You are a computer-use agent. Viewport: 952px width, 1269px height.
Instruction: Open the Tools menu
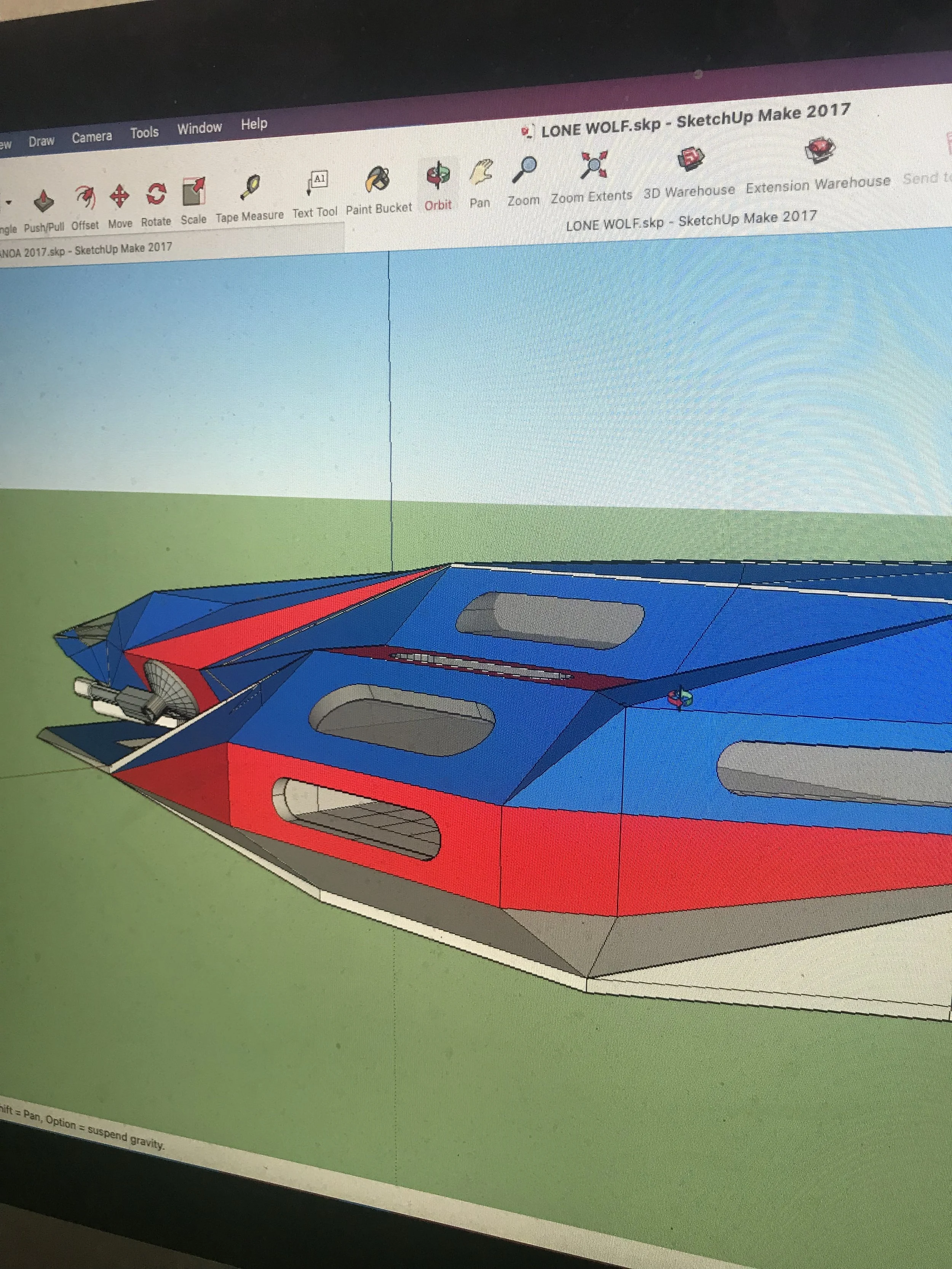[x=144, y=132]
